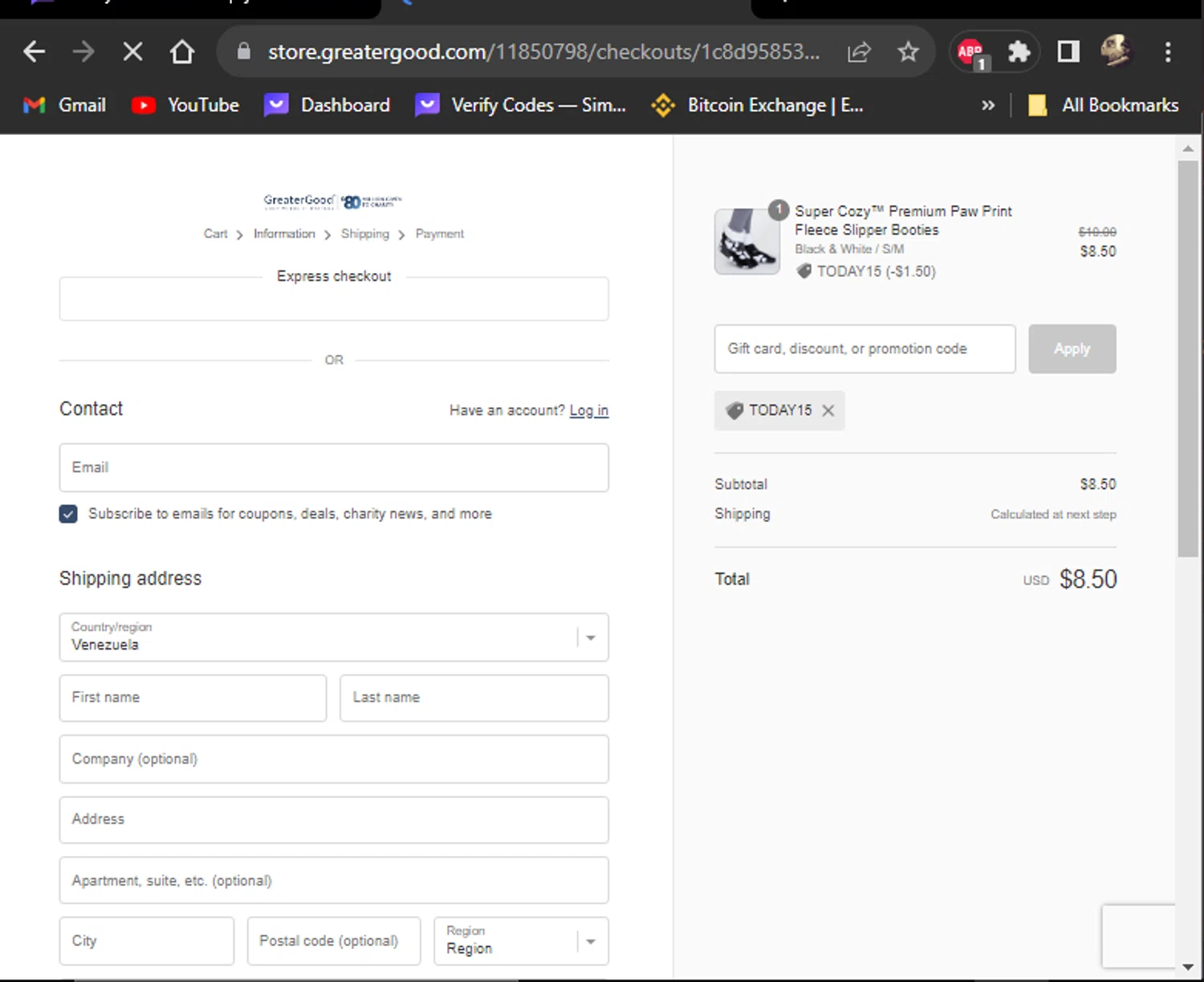Click the page vertical scrollbar thumb
The height and width of the screenshot is (982, 1204).
(1188, 358)
